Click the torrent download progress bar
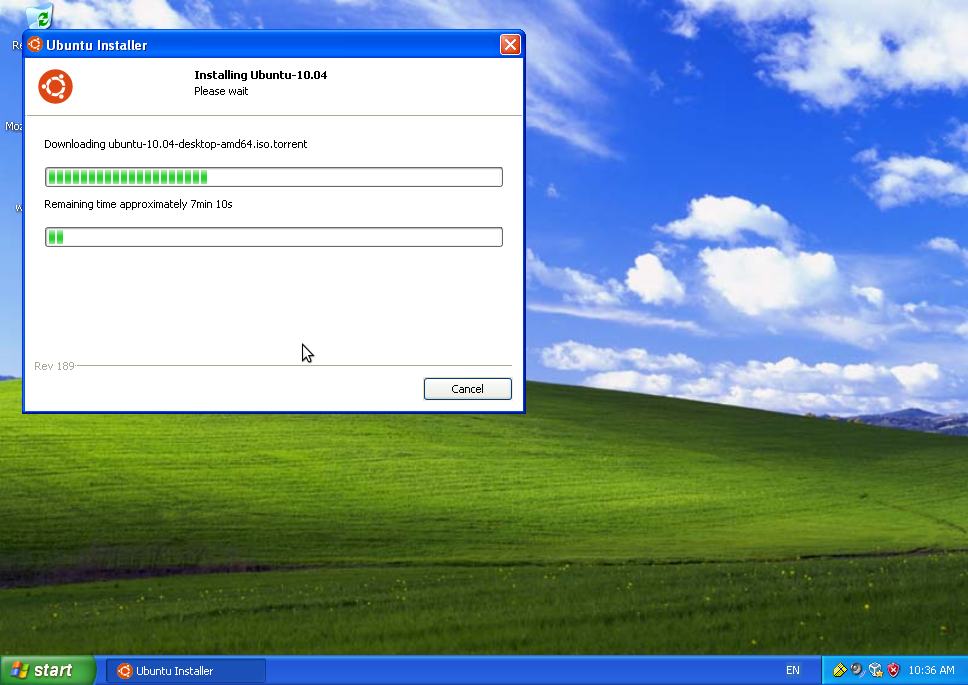The image size is (968, 685). pyautogui.click(x=273, y=176)
